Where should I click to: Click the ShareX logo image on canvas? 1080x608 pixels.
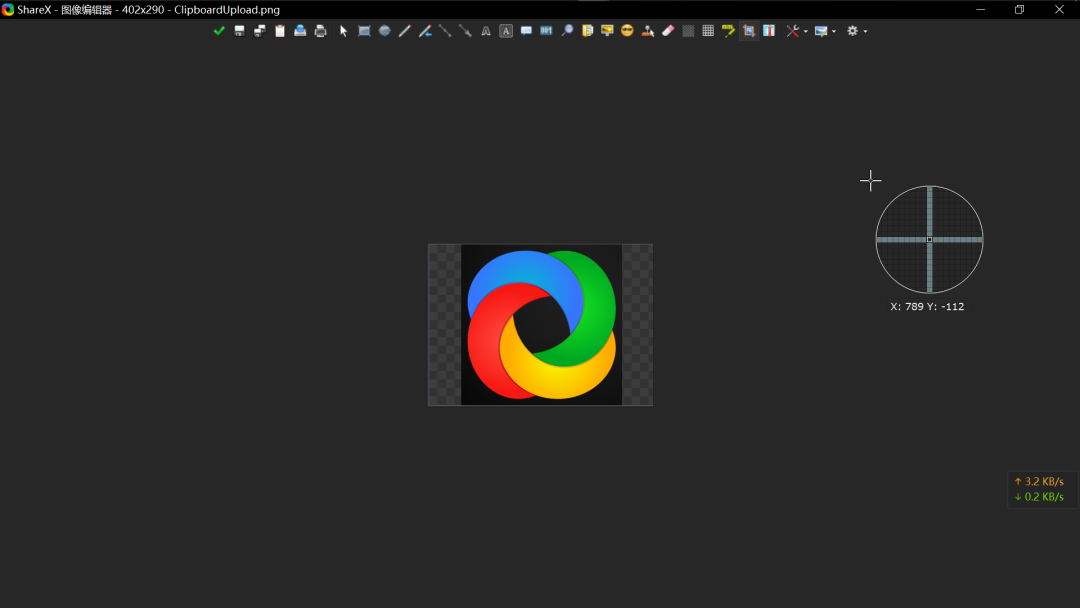[x=541, y=325]
